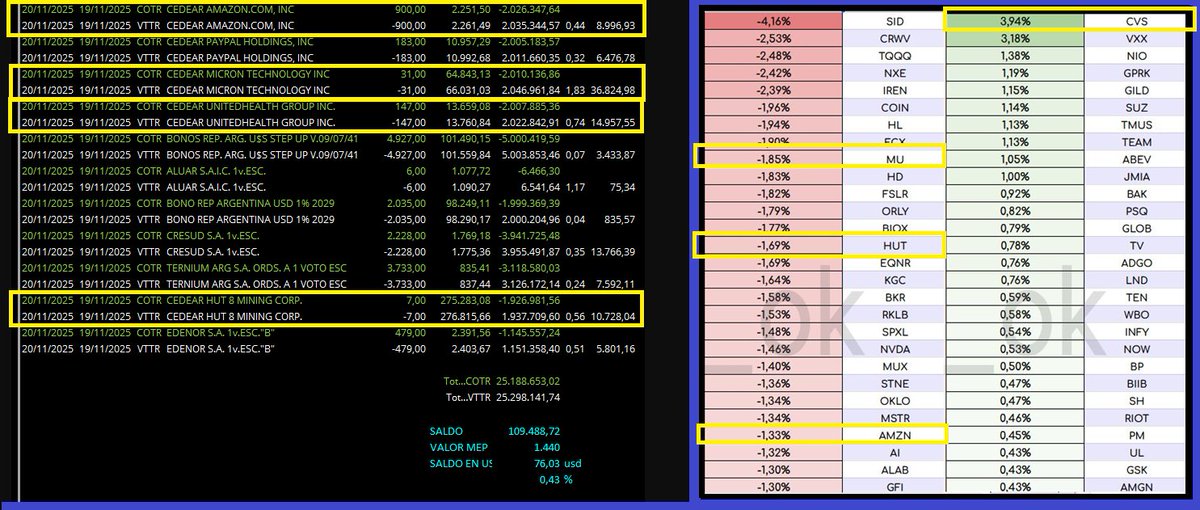The height and width of the screenshot is (510, 1200).
Task: Select the NIO ticker
Action: click(1136, 54)
